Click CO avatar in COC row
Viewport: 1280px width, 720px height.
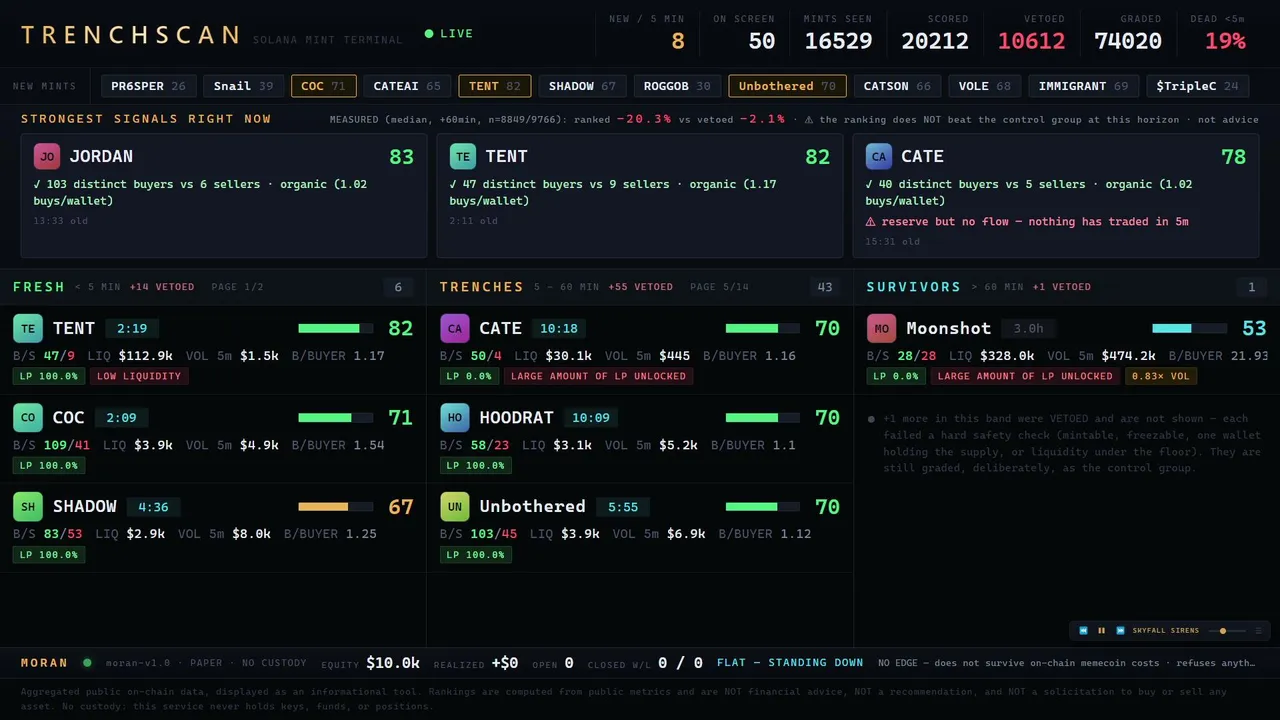(x=28, y=417)
